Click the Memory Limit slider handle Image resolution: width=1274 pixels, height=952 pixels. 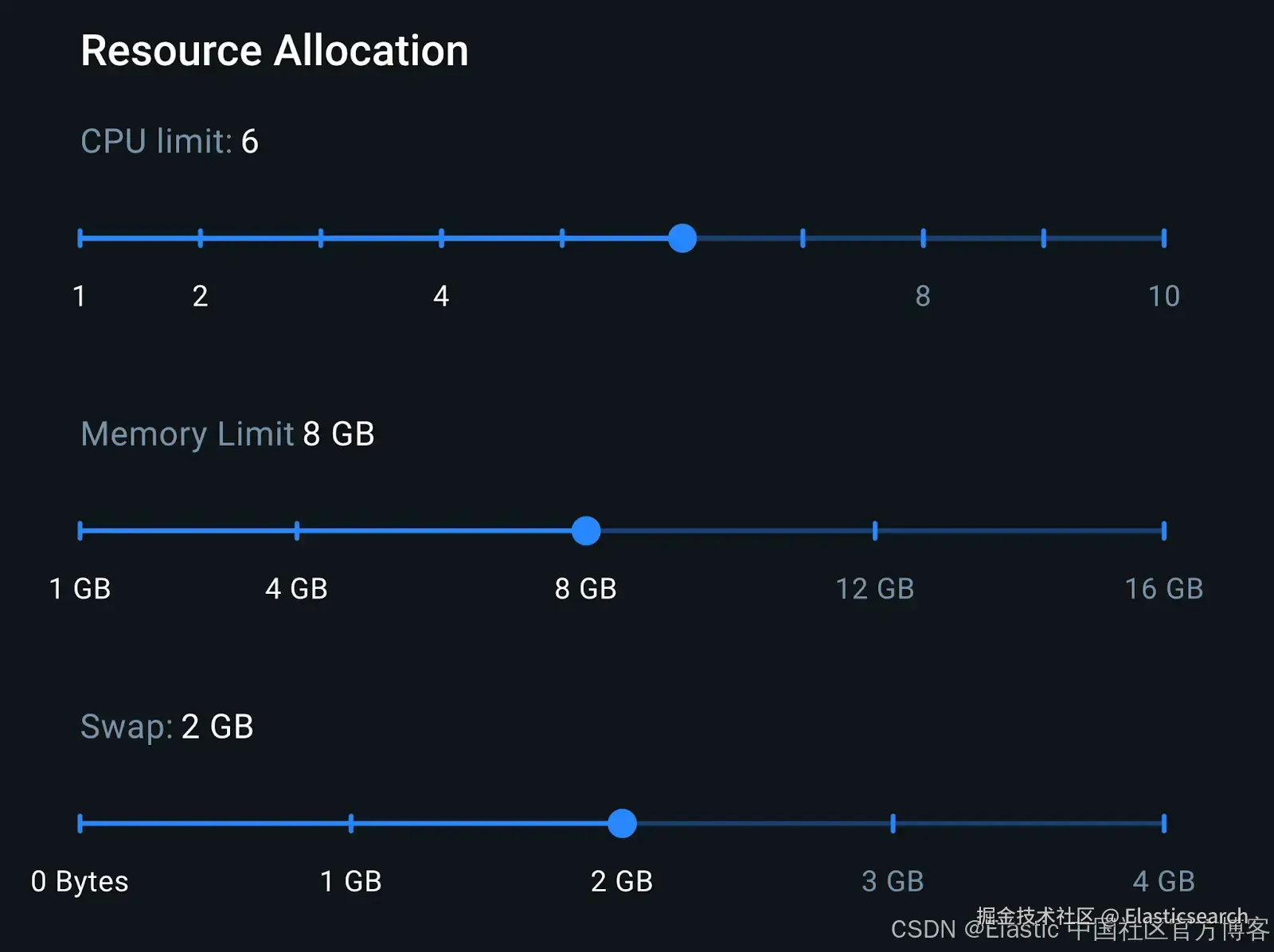[x=586, y=531]
